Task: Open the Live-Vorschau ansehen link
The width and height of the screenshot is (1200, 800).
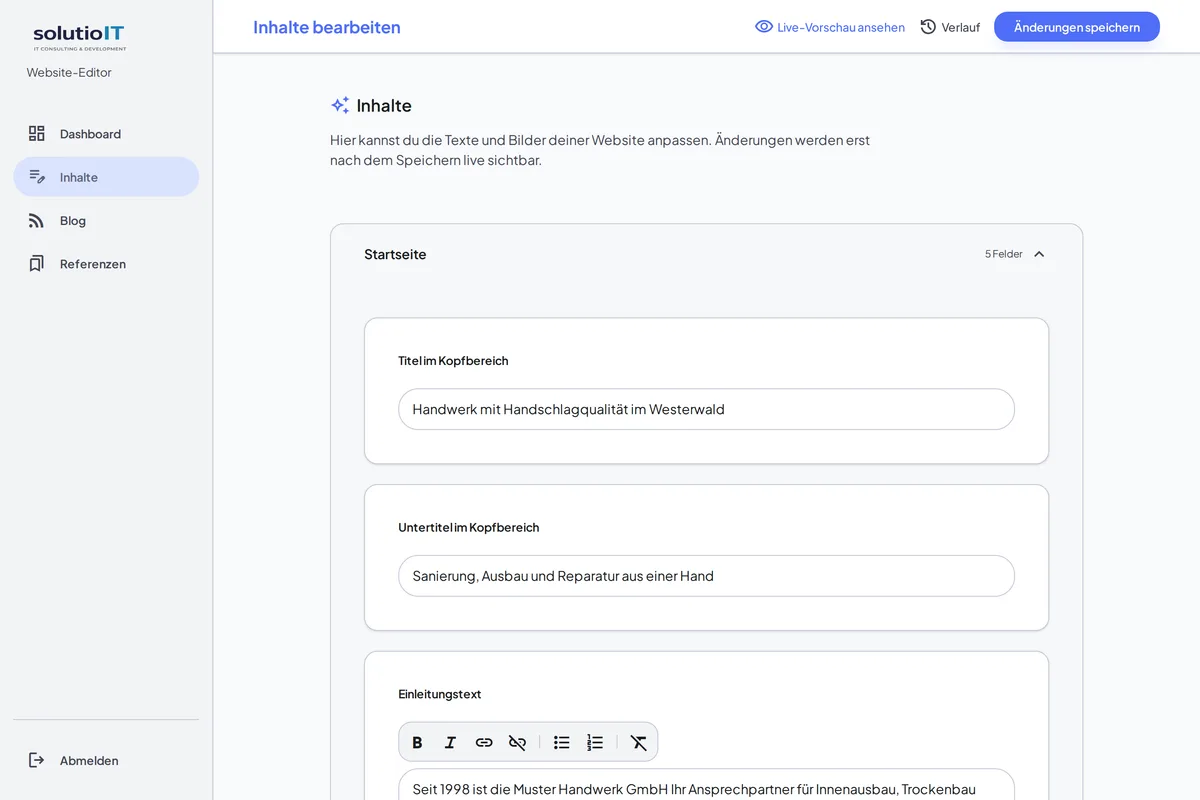Action: (830, 27)
